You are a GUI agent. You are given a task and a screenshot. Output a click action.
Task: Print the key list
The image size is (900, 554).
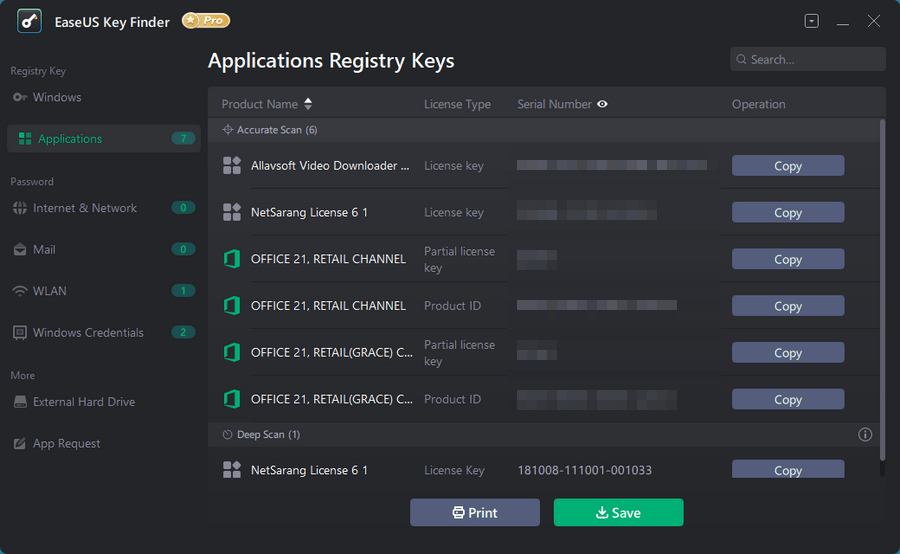475,512
